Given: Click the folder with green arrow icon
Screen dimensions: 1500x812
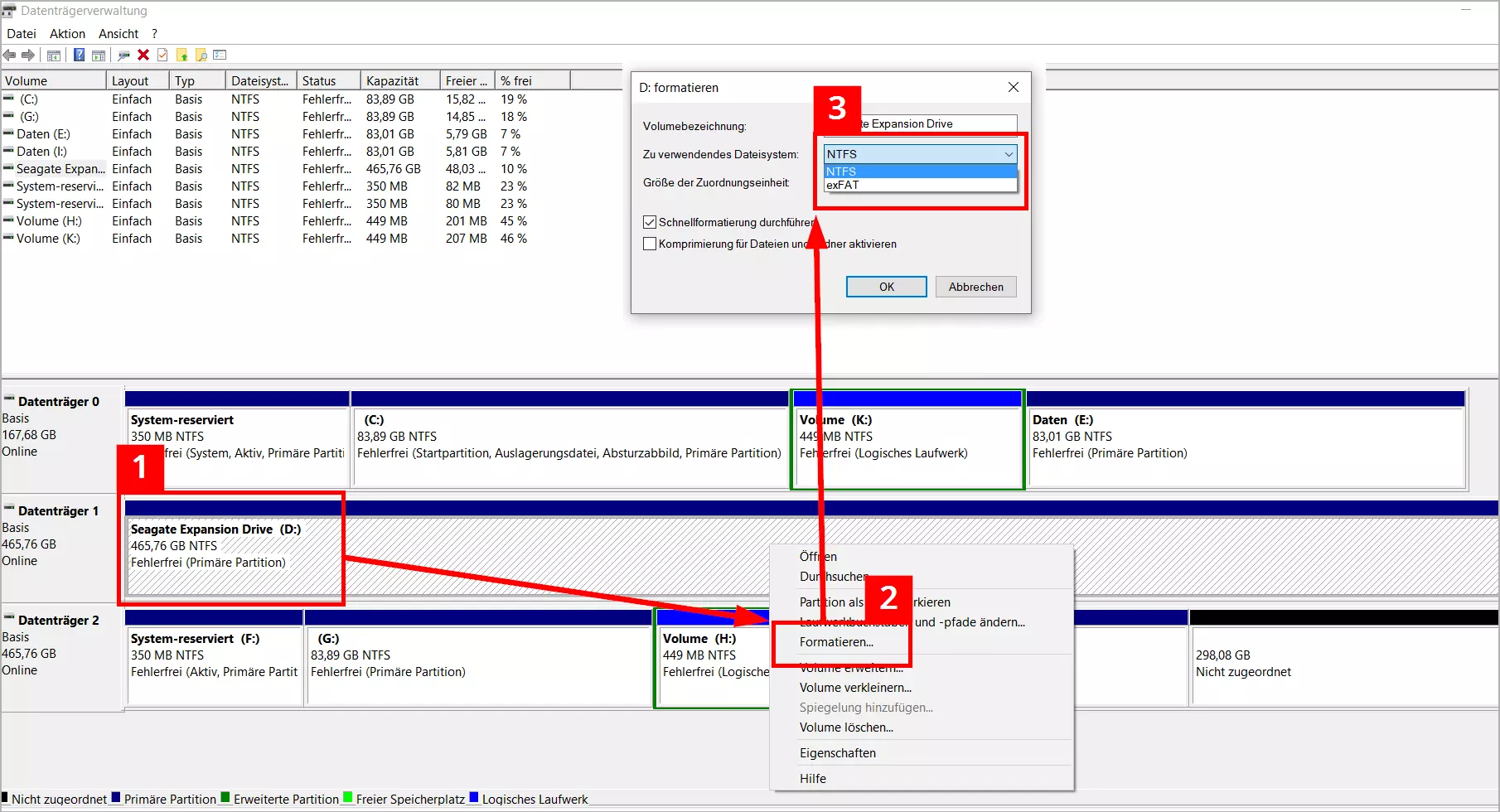Looking at the screenshot, I should tap(181, 56).
